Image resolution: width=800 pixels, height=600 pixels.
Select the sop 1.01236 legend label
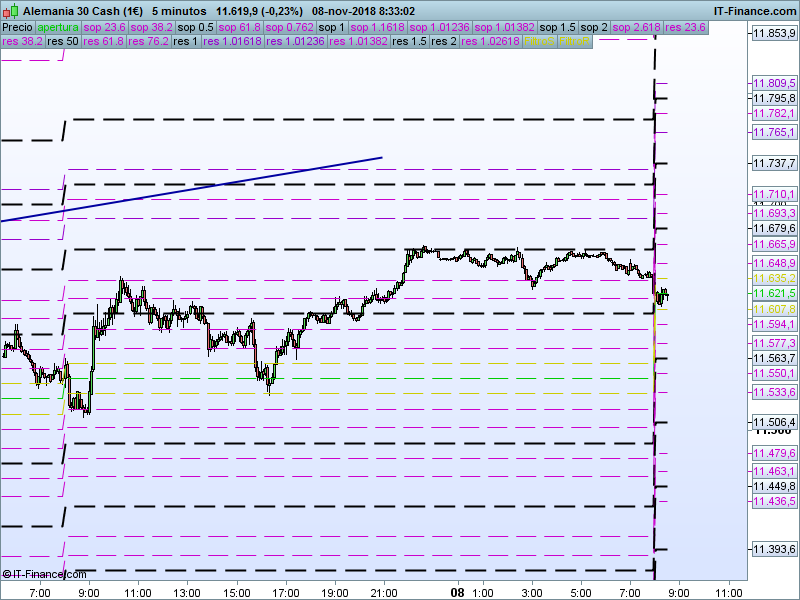click(x=439, y=27)
